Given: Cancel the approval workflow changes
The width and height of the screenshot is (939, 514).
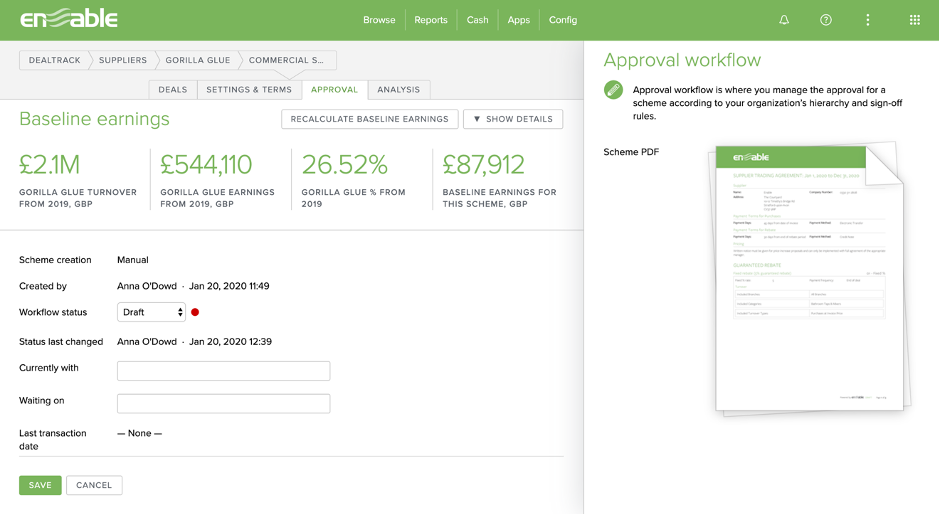Looking at the screenshot, I should pyautogui.click(x=94, y=485).
